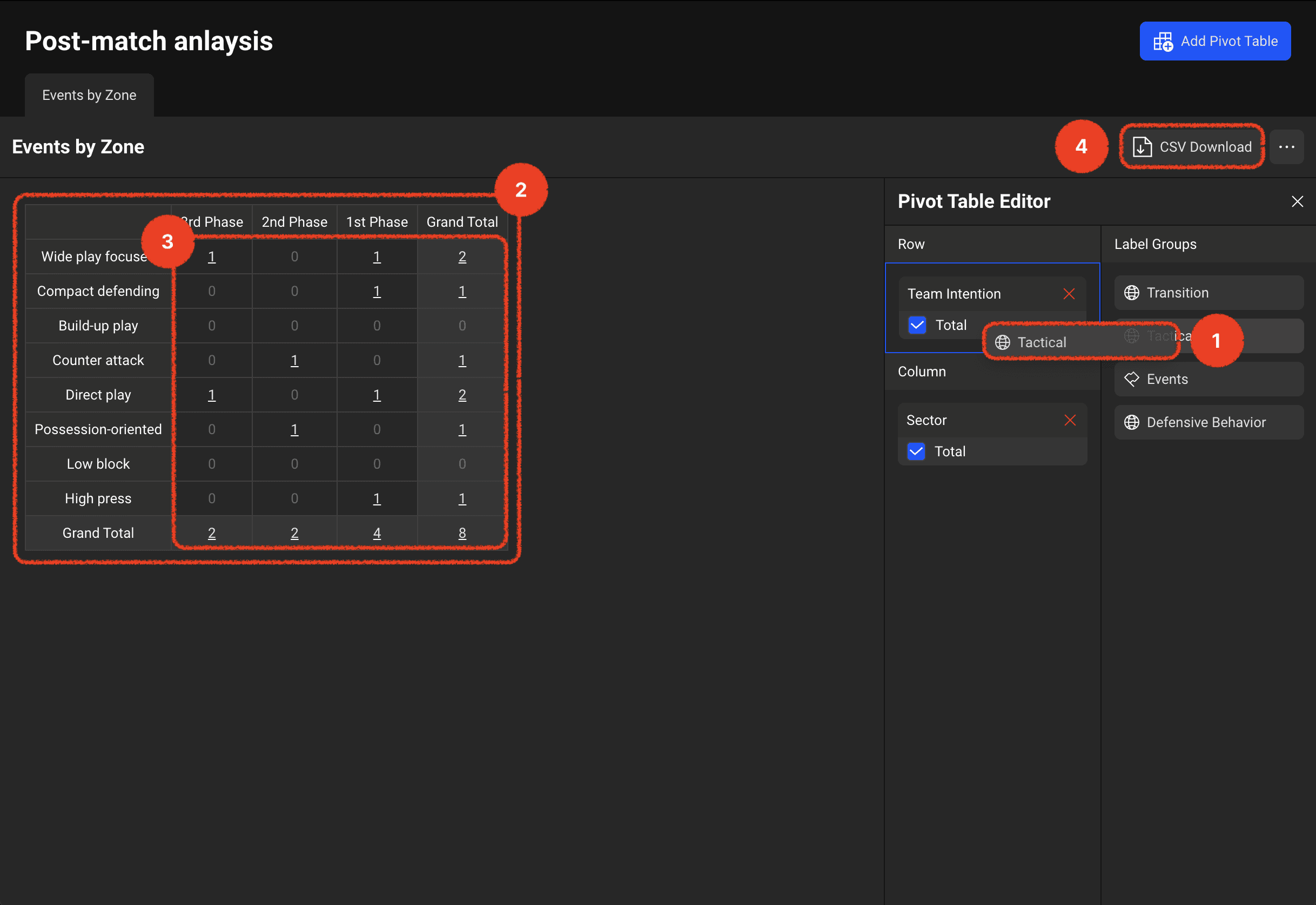Screen dimensions: 1316x905
Task: Click the Add Pivot Table grid icon
Action: pyautogui.click(x=1163, y=42)
